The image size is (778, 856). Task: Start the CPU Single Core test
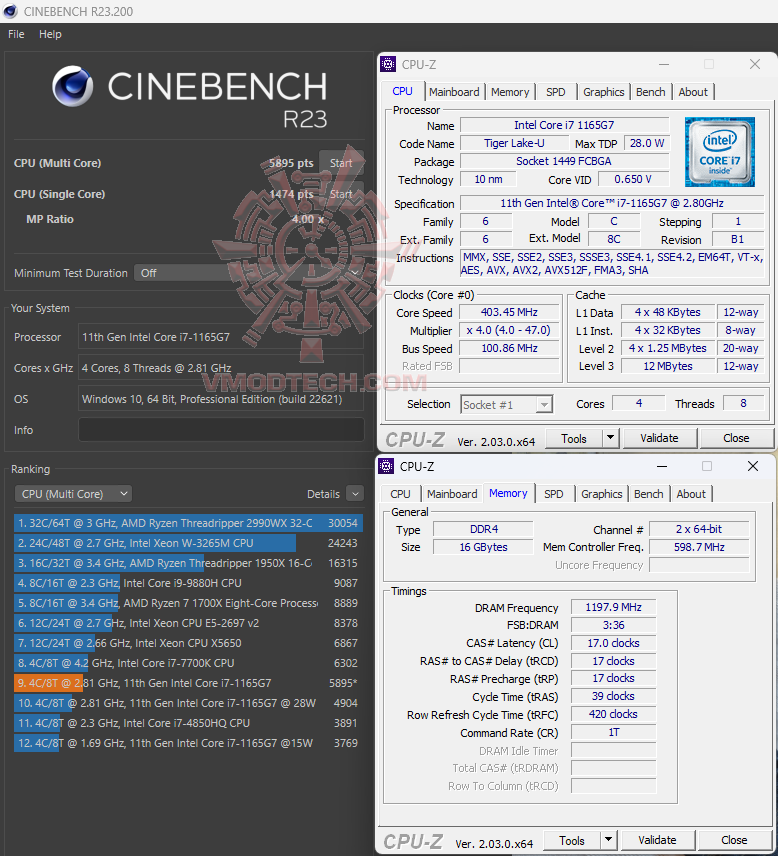point(341,194)
